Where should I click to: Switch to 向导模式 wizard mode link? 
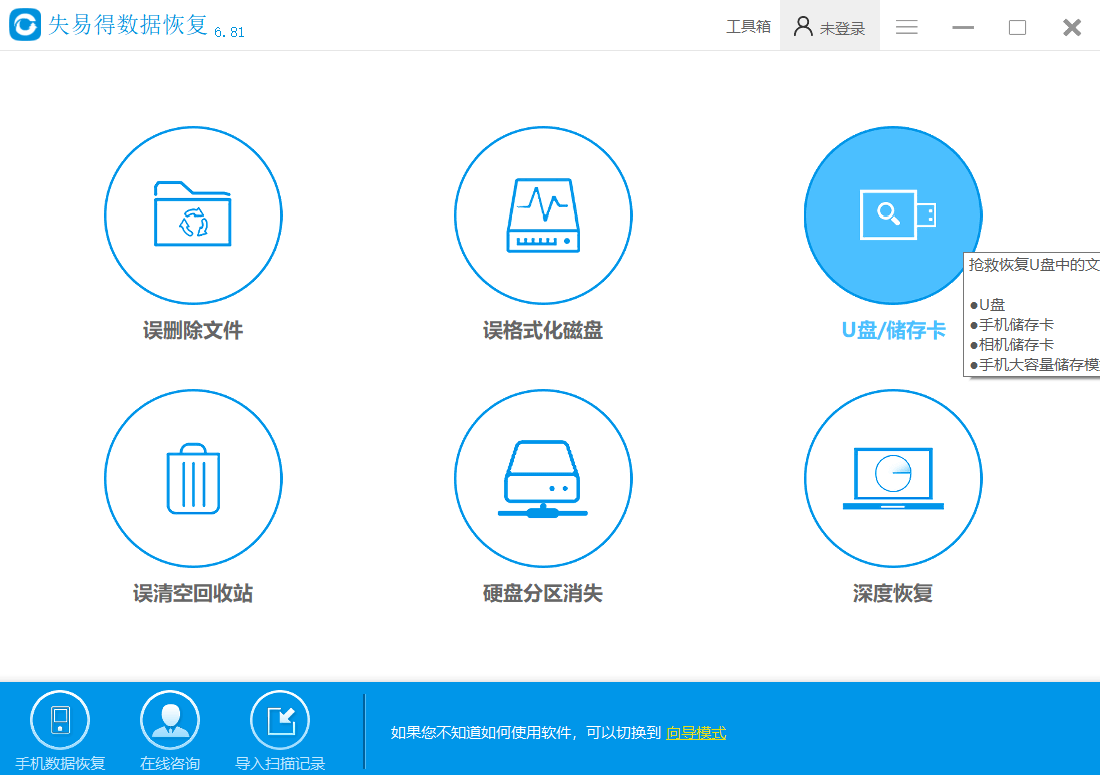tap(696, 733)
